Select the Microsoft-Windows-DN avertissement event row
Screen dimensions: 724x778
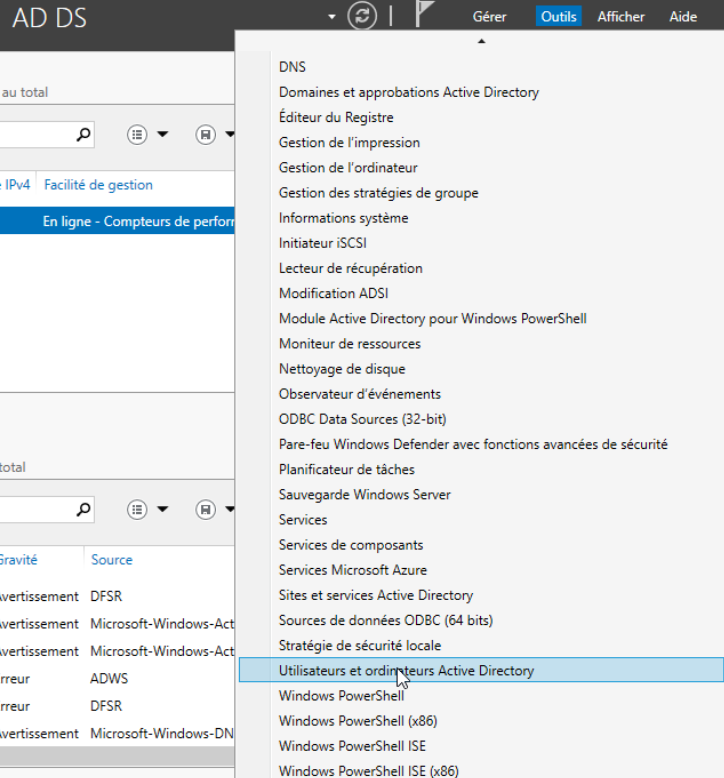point(117,733)
